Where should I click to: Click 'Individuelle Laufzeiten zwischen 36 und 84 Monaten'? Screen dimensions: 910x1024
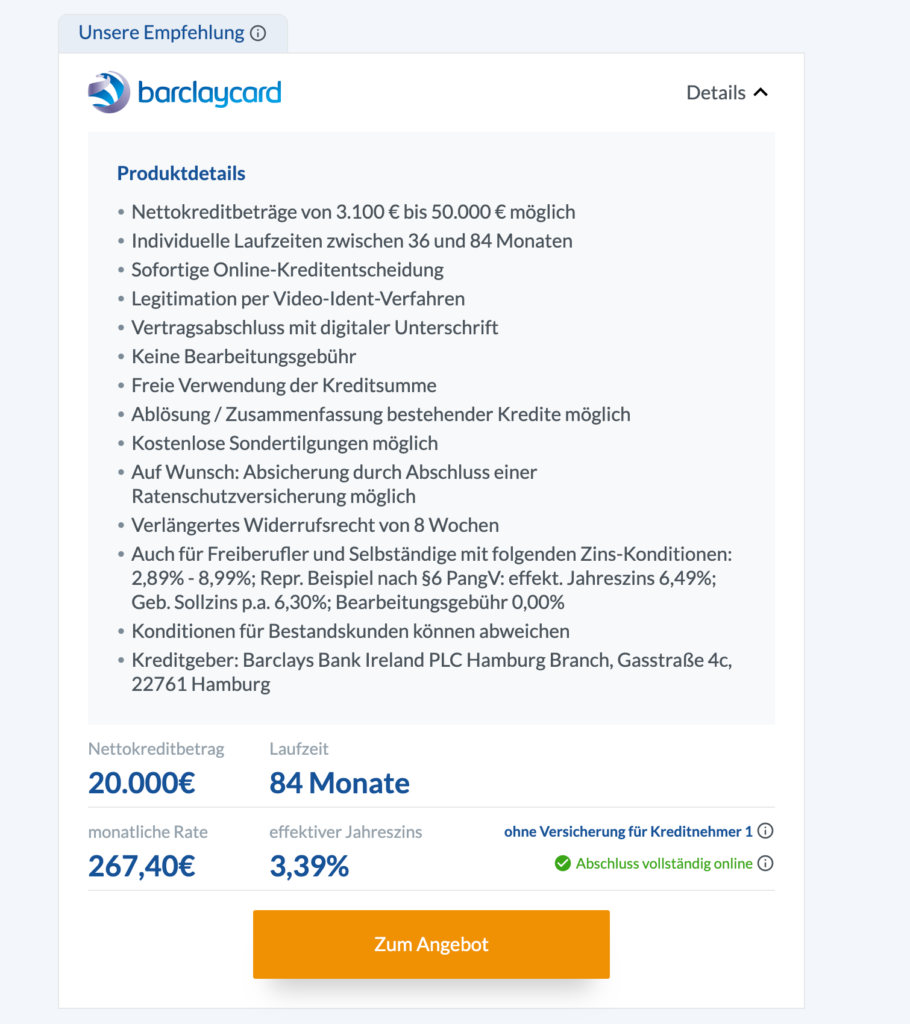click(x=352, y=241)
